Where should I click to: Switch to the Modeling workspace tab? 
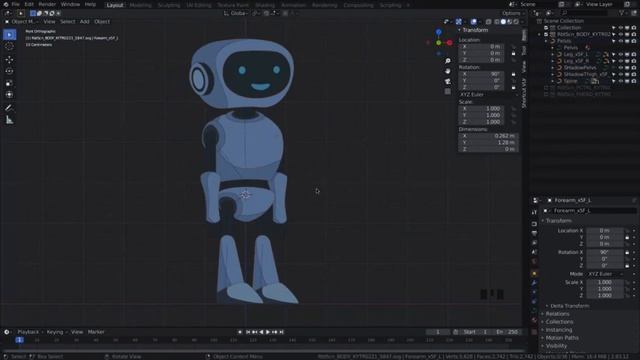pos(140,5)
